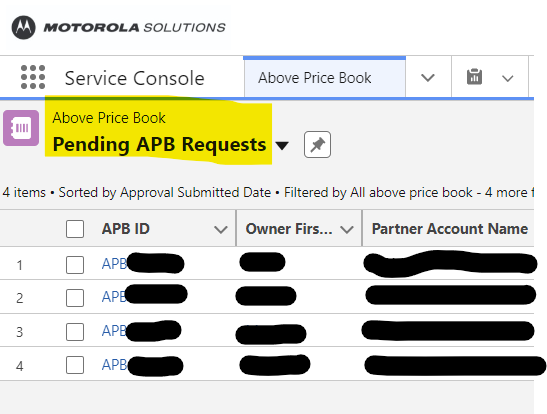Open the APB link in row 1
547x414 pixels.
pyautogui.click(x=114, y=264)
